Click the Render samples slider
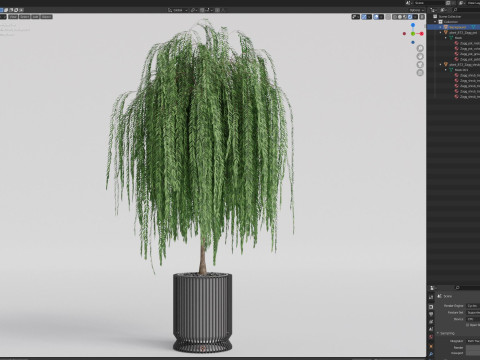480x360 pixels. tap(473, 348)
